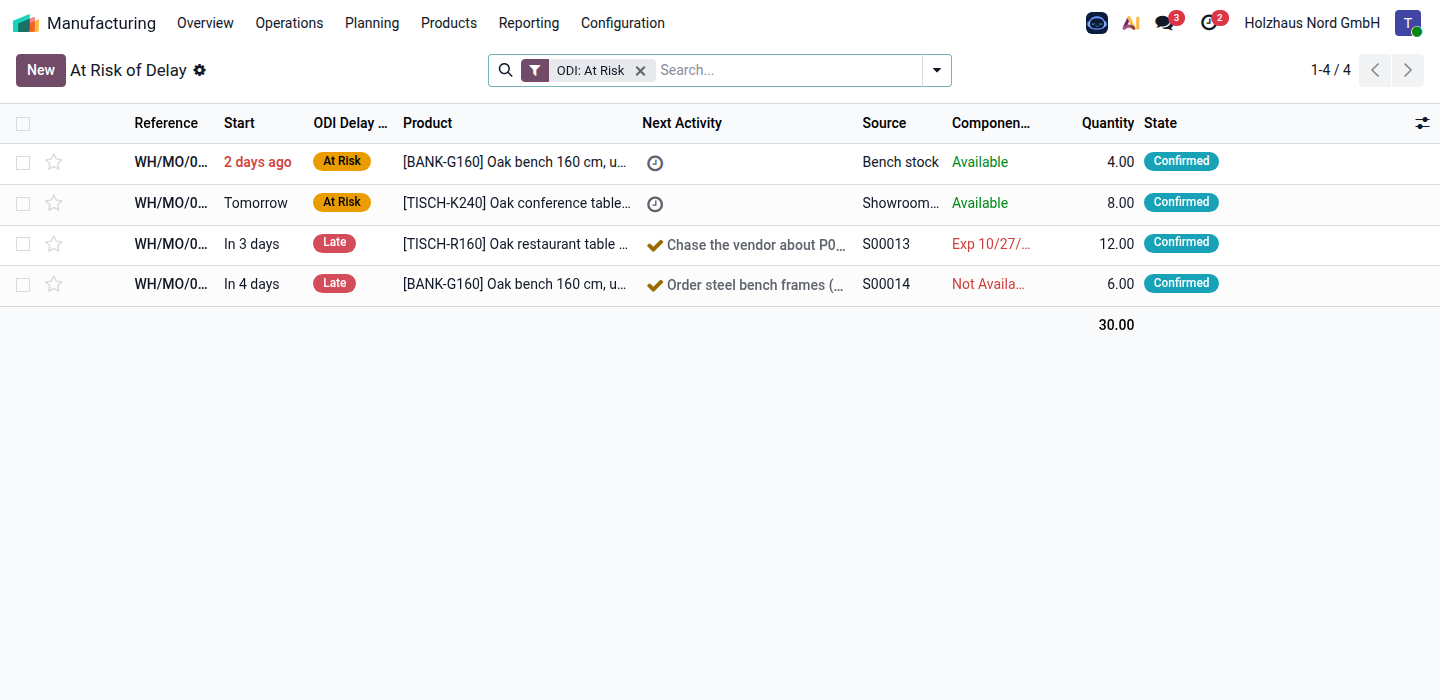
Task: Open the Planning menu
Action: 372,23
